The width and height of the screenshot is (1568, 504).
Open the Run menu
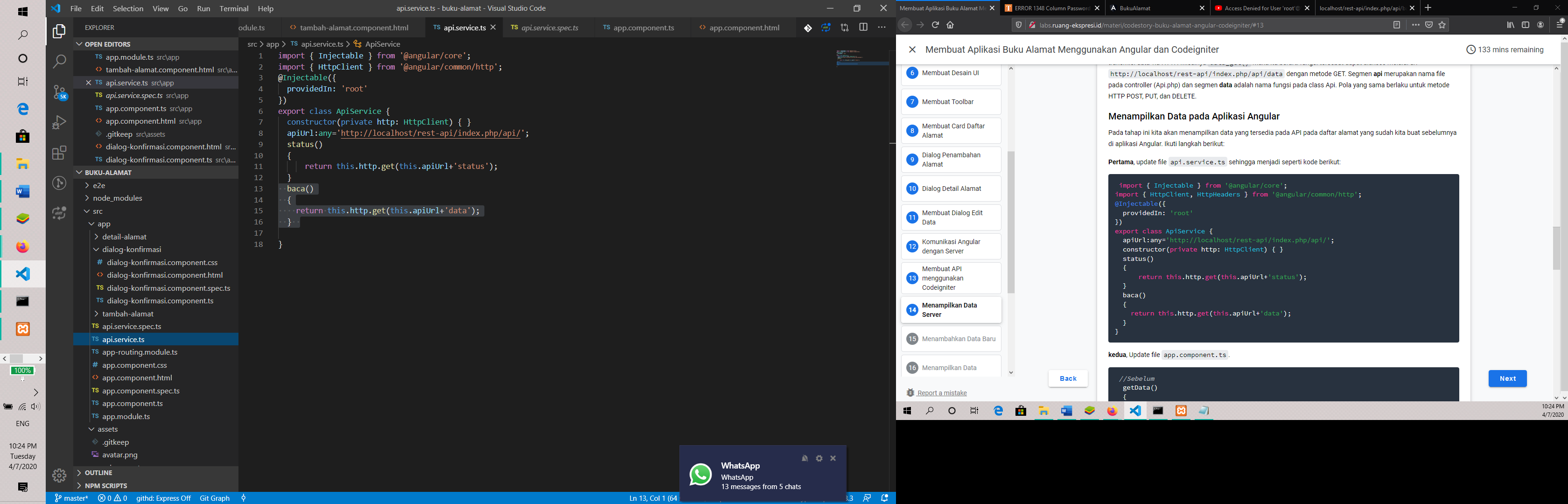click(203, 8)
